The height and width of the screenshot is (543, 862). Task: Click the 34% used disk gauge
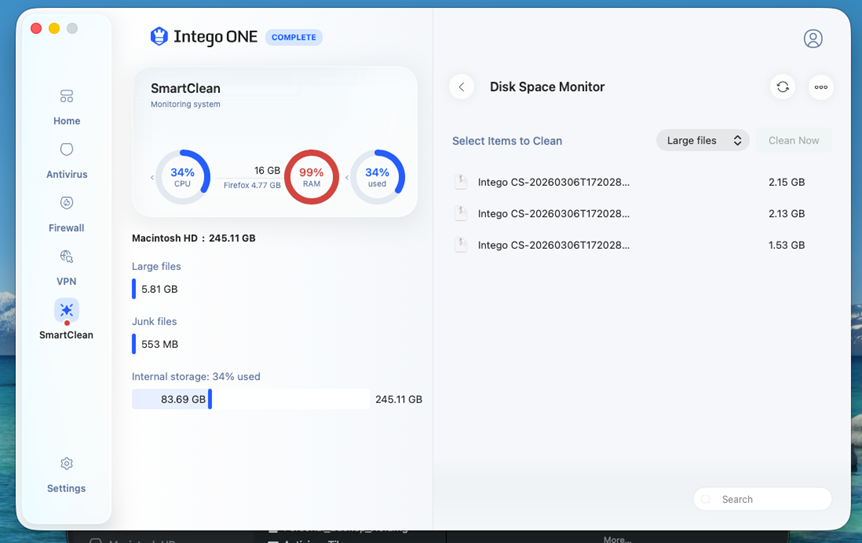point(377,177)
